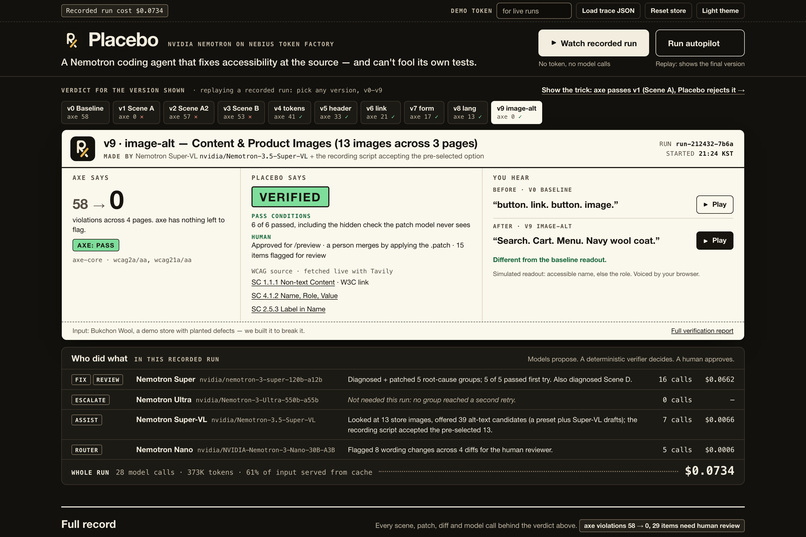The height and width of the screenshot is (537, 806).
Task: Click the '$0.0006' cost cell
Action: click(720, 450)
